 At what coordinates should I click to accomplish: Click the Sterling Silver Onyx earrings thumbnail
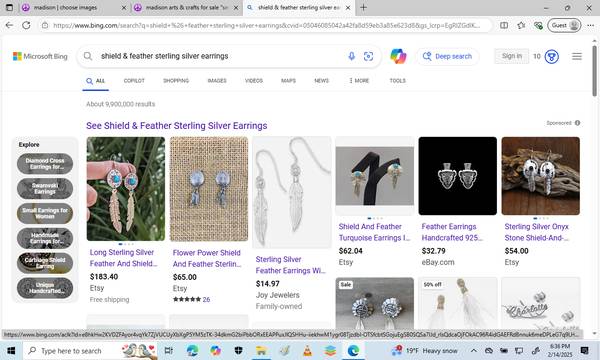coord(540,176)
